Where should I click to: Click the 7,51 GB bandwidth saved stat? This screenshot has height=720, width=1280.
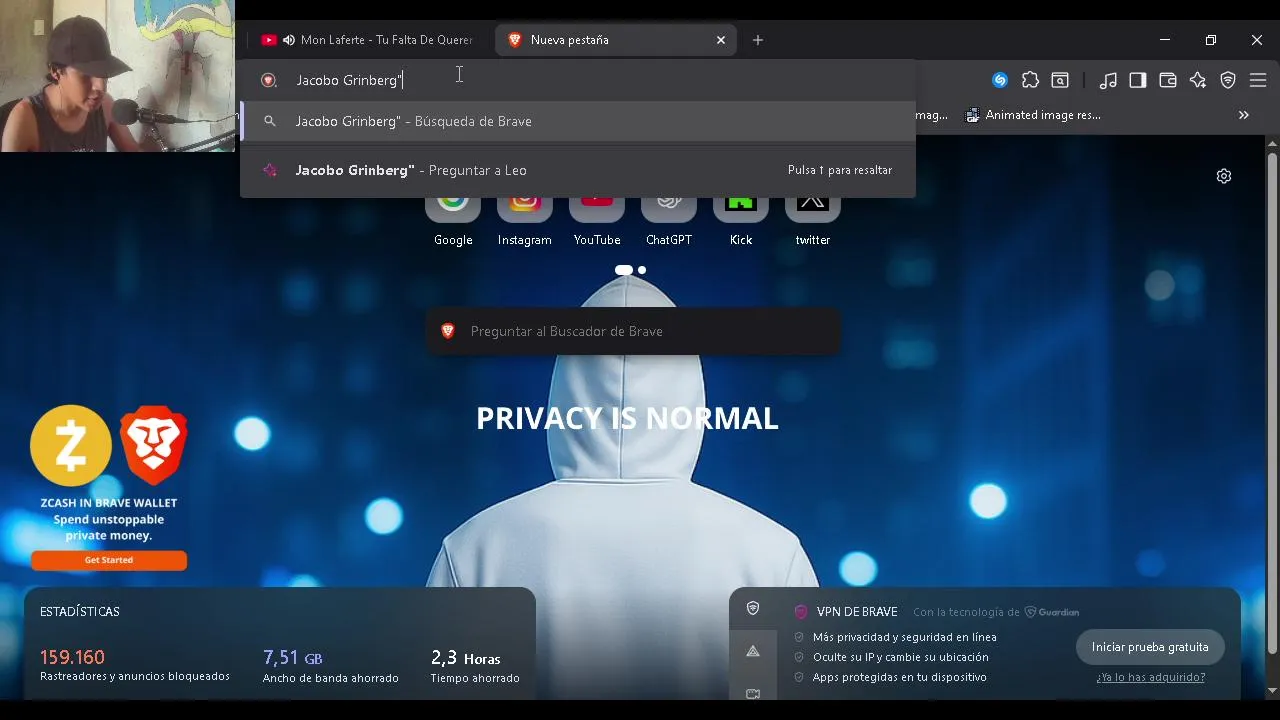point(330,666)
